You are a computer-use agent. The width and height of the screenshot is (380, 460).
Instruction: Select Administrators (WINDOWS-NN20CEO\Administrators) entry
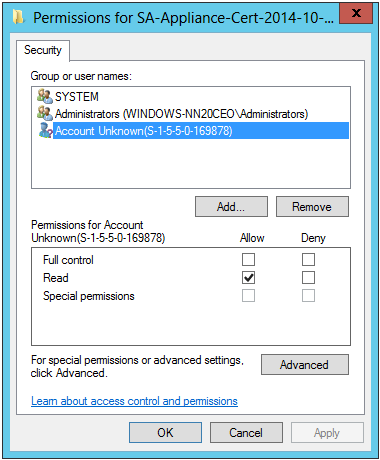pyautogui.click(x=181, y=114)
